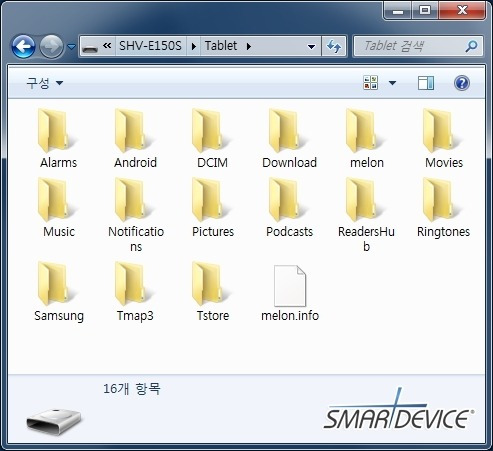Screen dimensions: 493x451
Task: Expand the arrow after Tablet
Action: (x=249, y=46)
